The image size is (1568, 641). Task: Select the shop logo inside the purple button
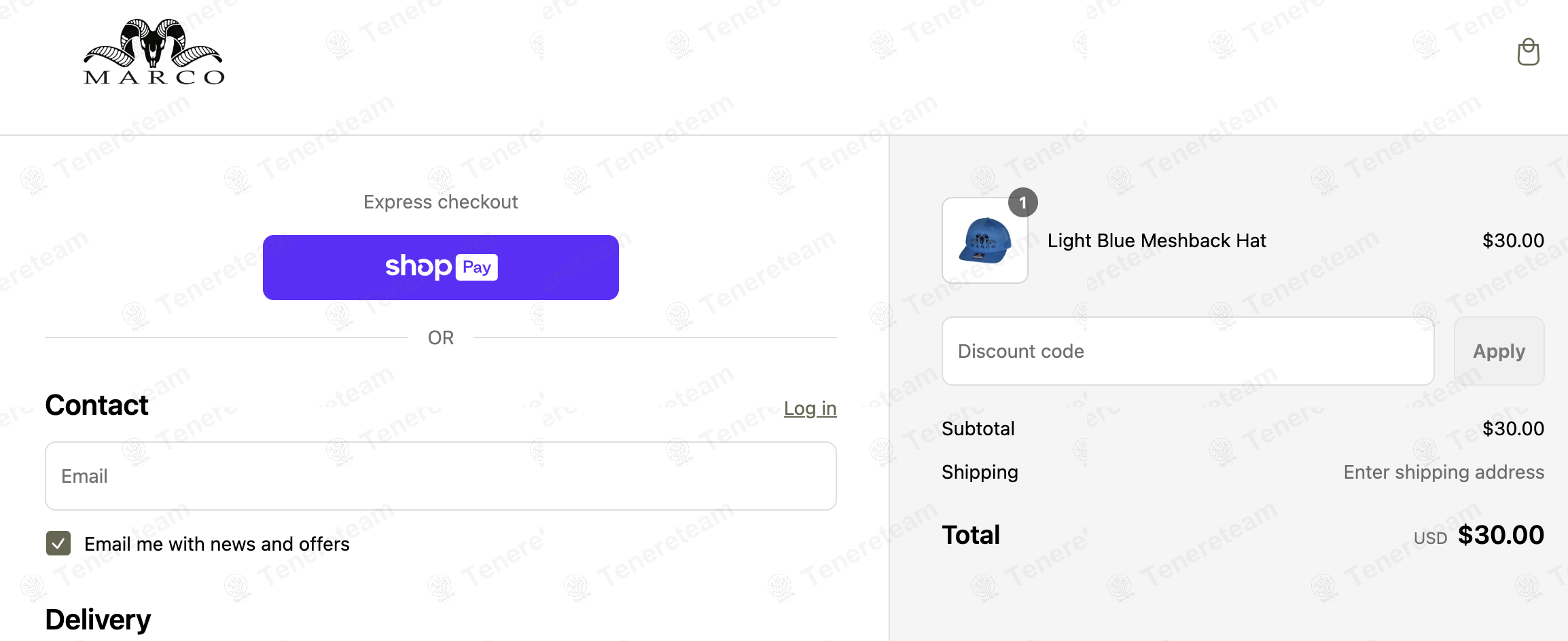pyautogui.click(x=417, y=267)
